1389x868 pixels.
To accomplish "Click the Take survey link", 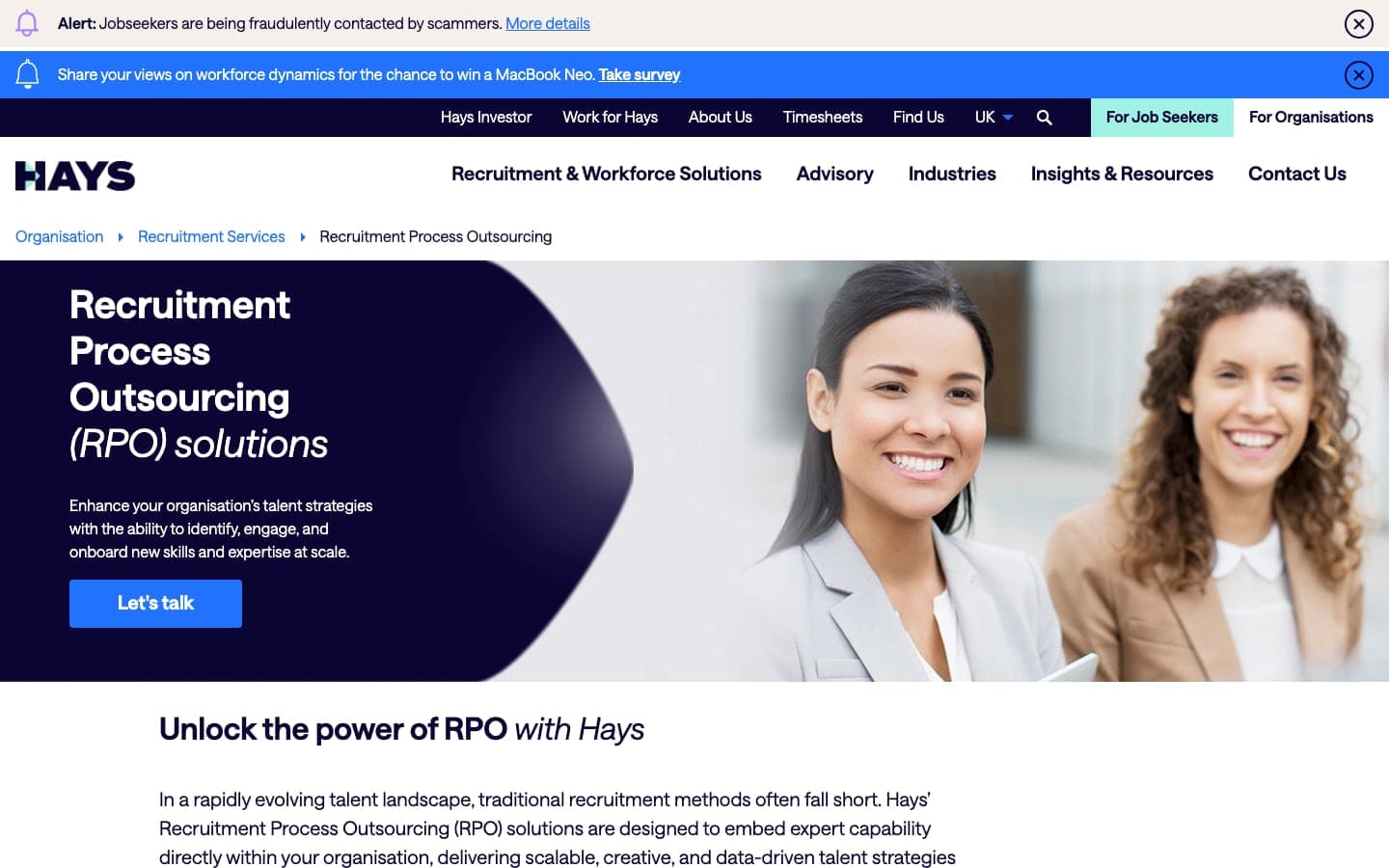I will tap(639, 74).
